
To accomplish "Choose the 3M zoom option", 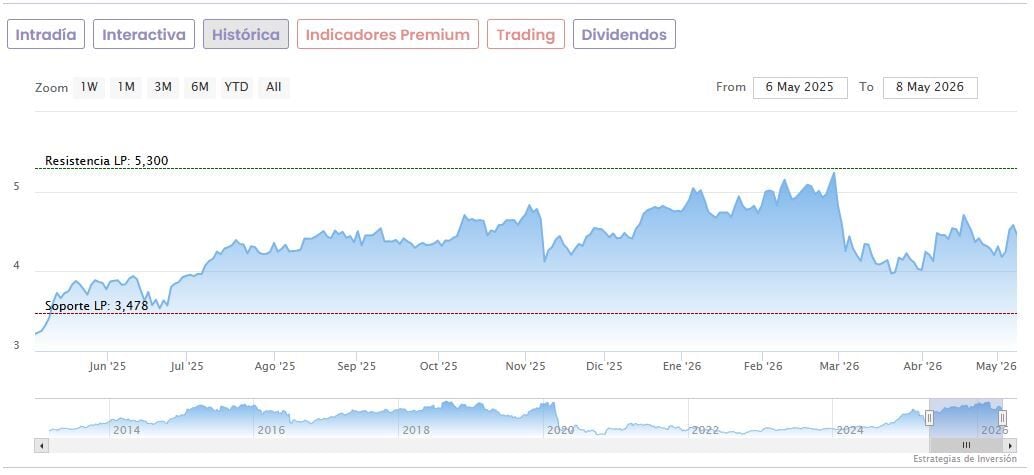I will [163, 87].
